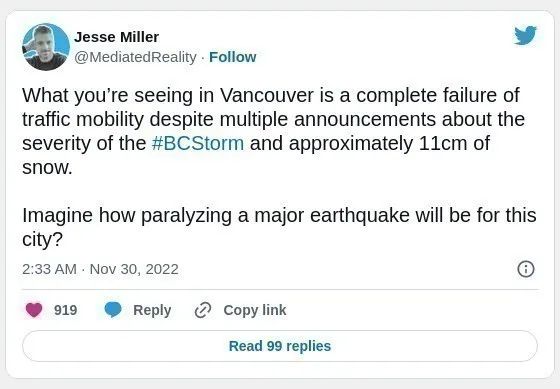Image resolution: width=560 pixels, height=389 pixels.
Task: Open Jesse Miller's profile picture
Action: tap(46, 47)
